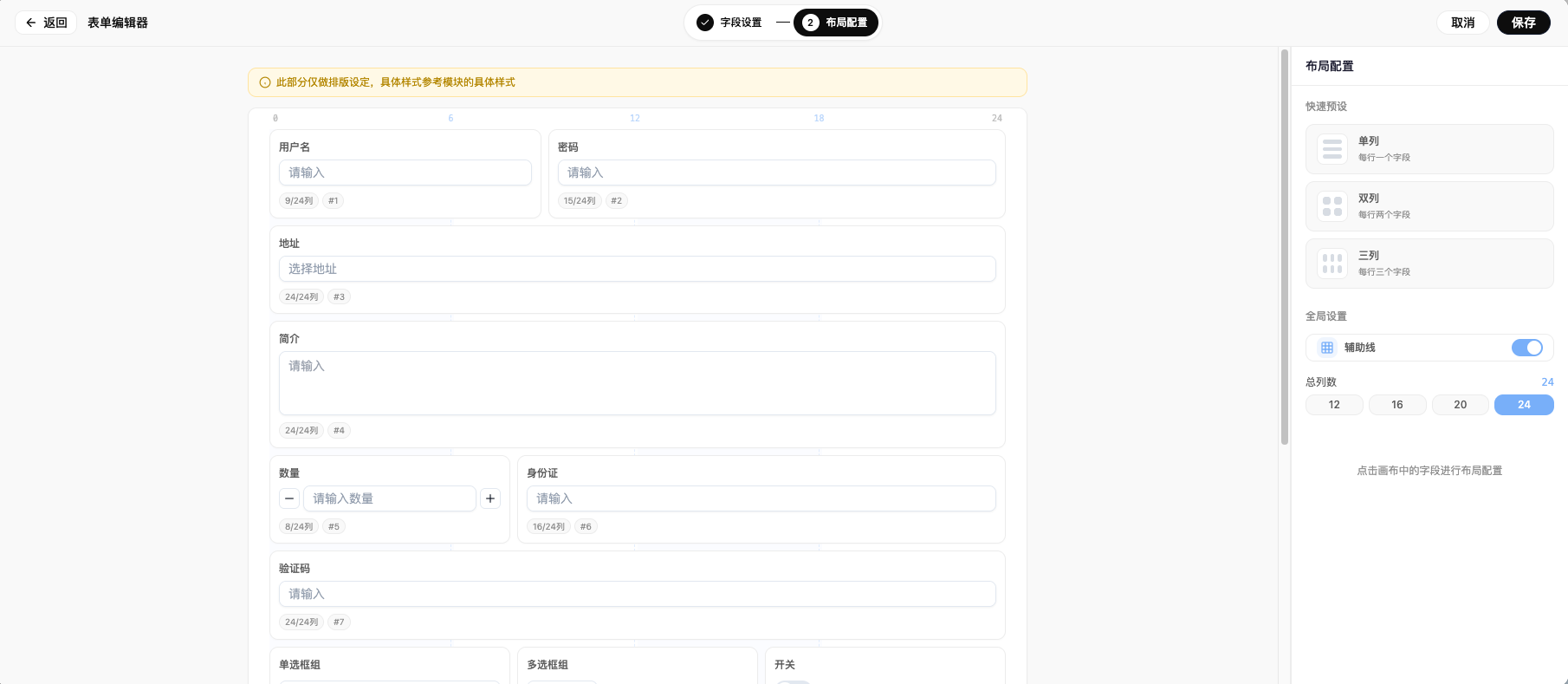Click the canvas vertical scrollbar
Screen dimensions: 1568x684
point(1285,247)
